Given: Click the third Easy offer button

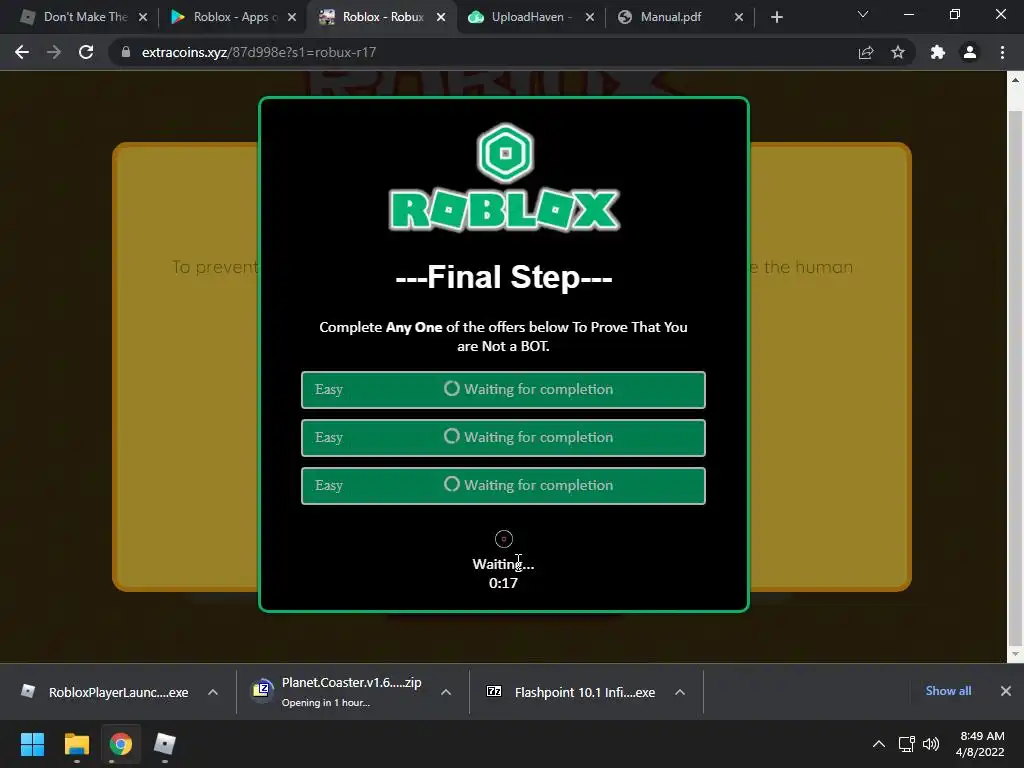Looking at the screenshot, I should 503,486.
